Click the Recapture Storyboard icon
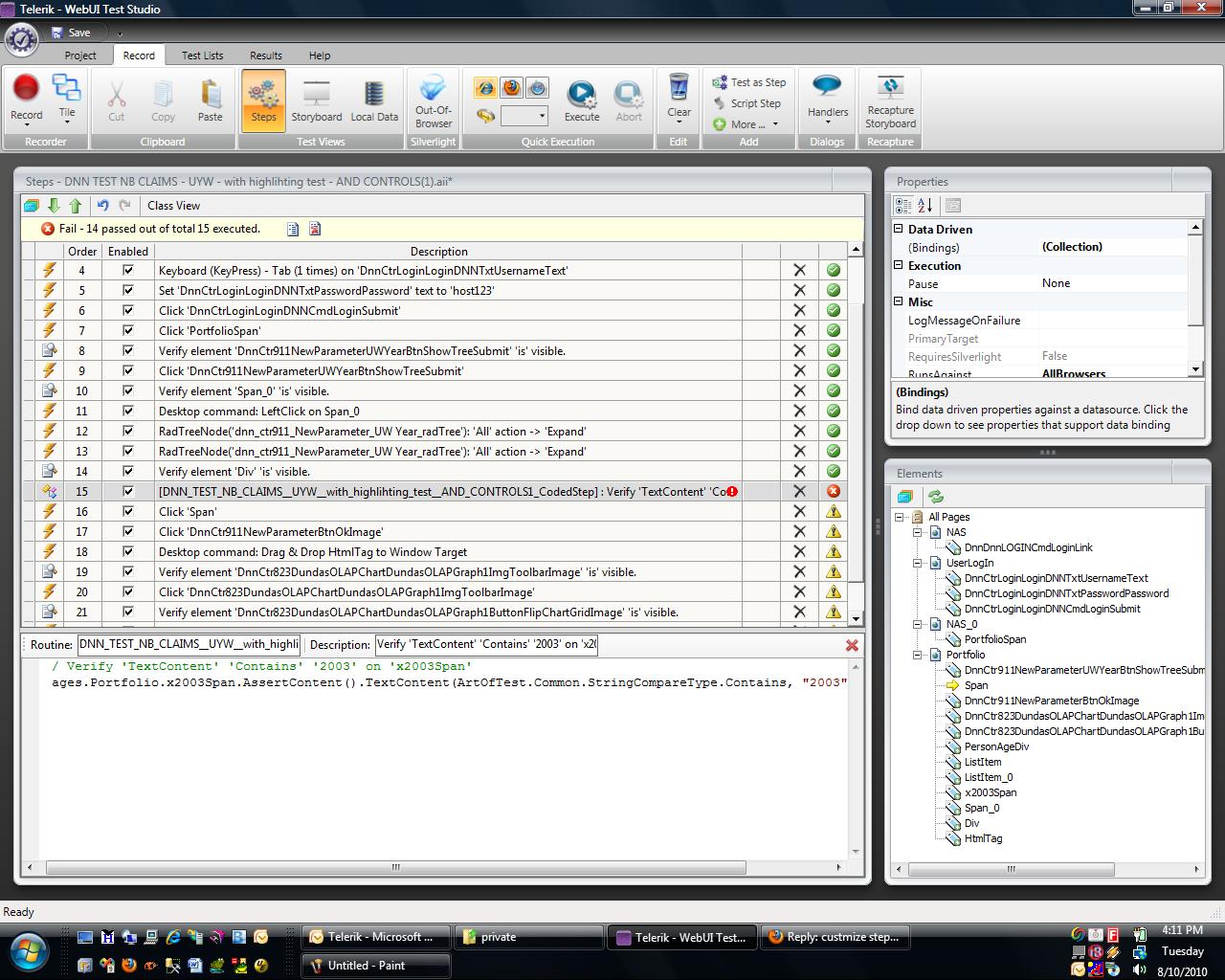This screenshot has width=1225, height=980. pos(890,101)
